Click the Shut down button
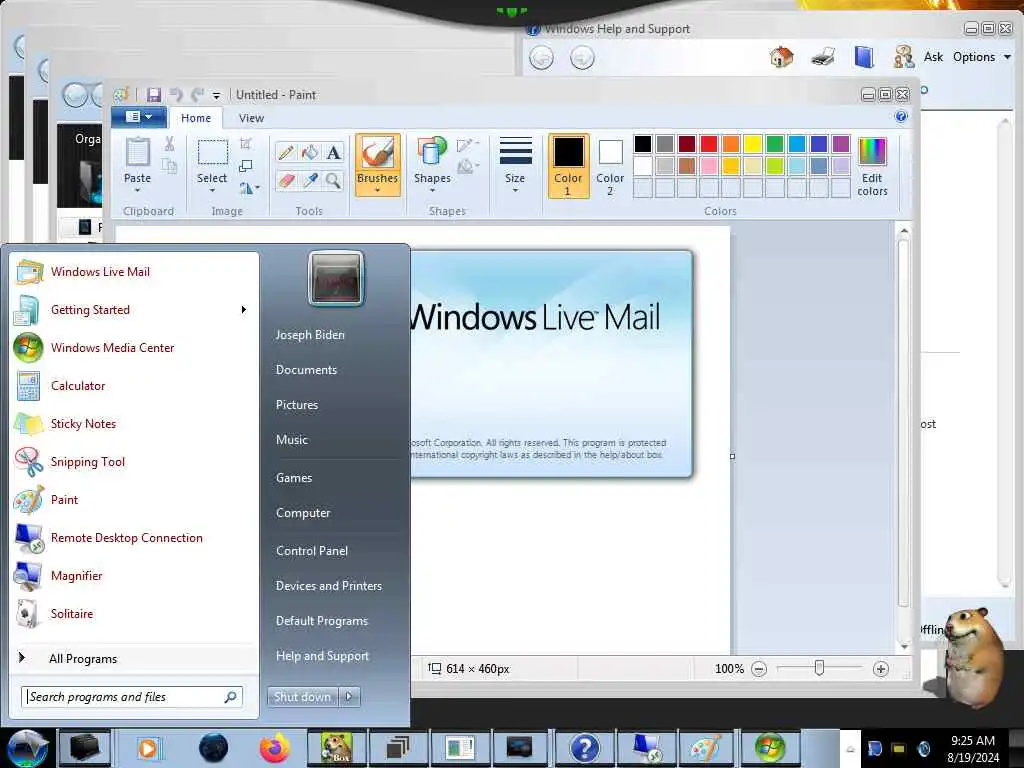The width and height of the screenshot is (1024, 768). click(x=302, y=697)
